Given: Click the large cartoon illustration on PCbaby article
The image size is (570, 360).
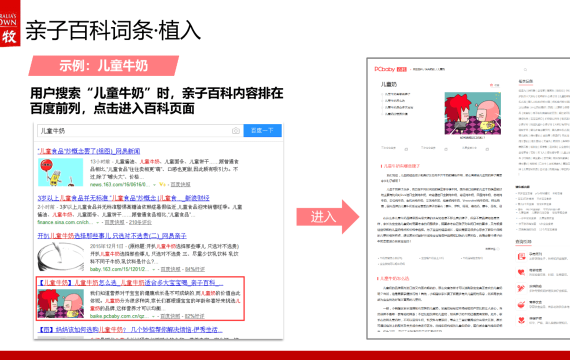Looking at the screenshot, I should [473, 113].
